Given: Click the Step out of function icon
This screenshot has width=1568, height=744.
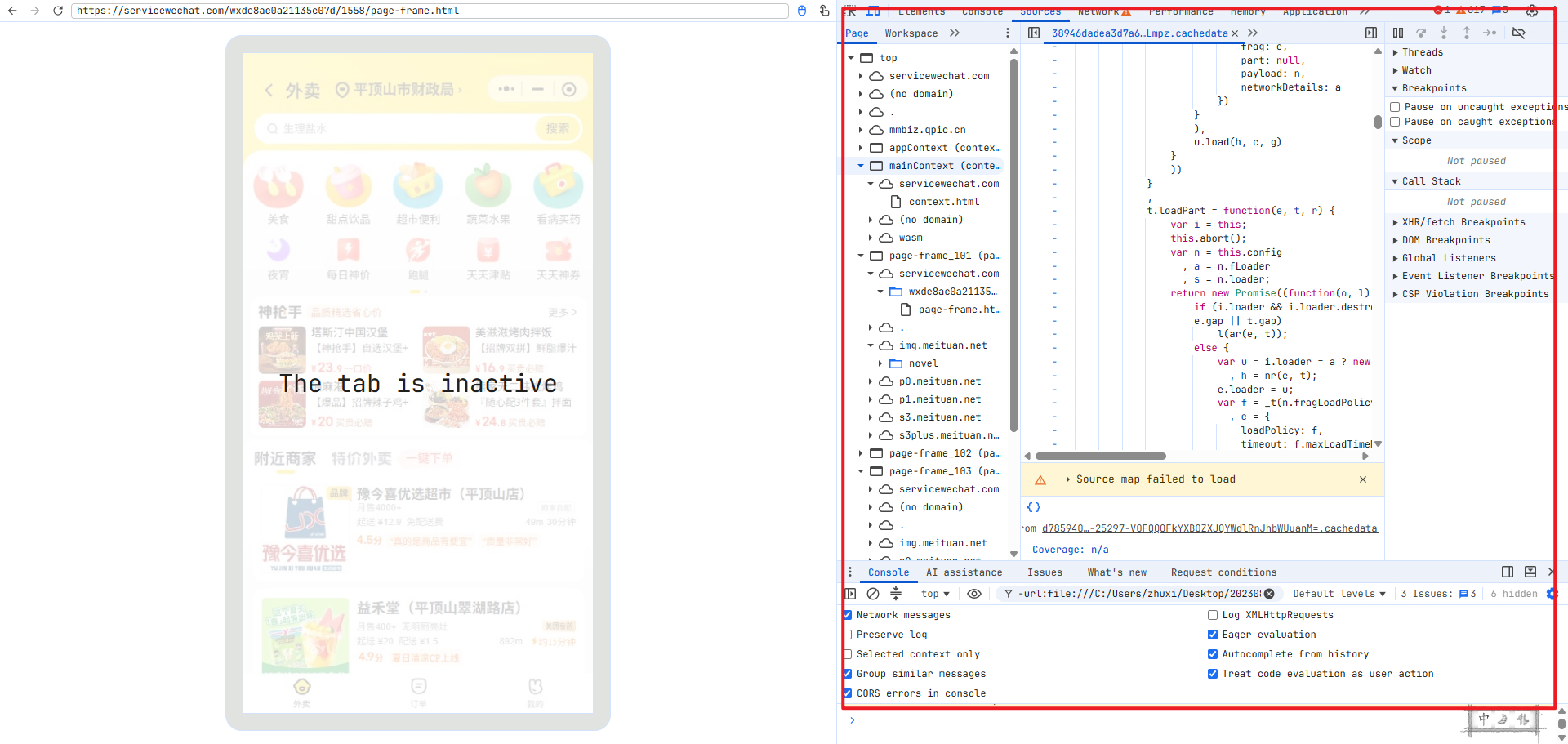Looking at the screenshot, I should [x=1467, y=33].
